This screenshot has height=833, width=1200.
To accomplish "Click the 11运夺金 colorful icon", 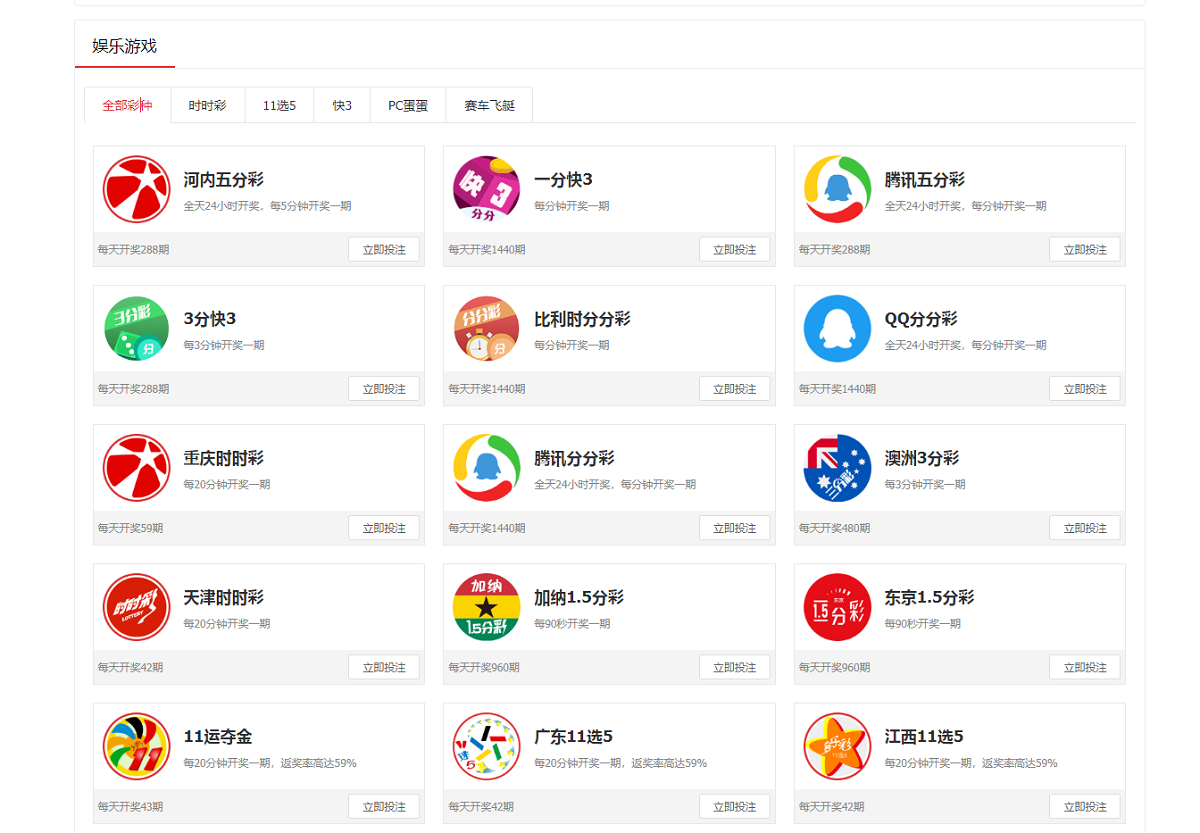I will coord(137,745).
